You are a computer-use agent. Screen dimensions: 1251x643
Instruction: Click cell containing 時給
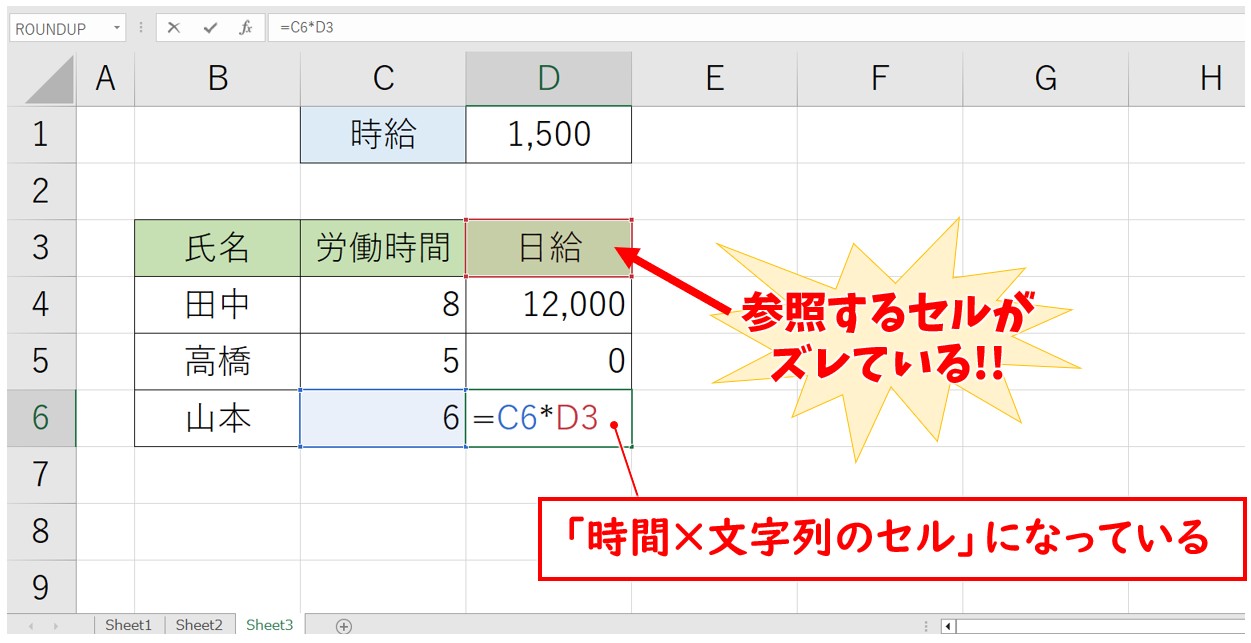pyautogui.click(x=383, y=134)
